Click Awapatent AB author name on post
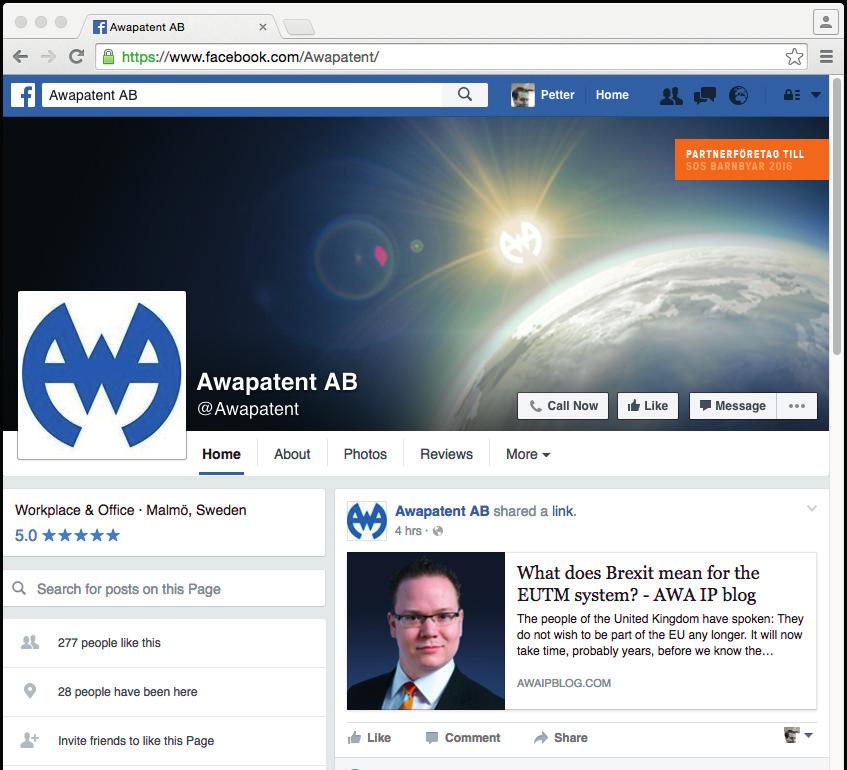Viewport: 847px width, 770px height. 442,511
